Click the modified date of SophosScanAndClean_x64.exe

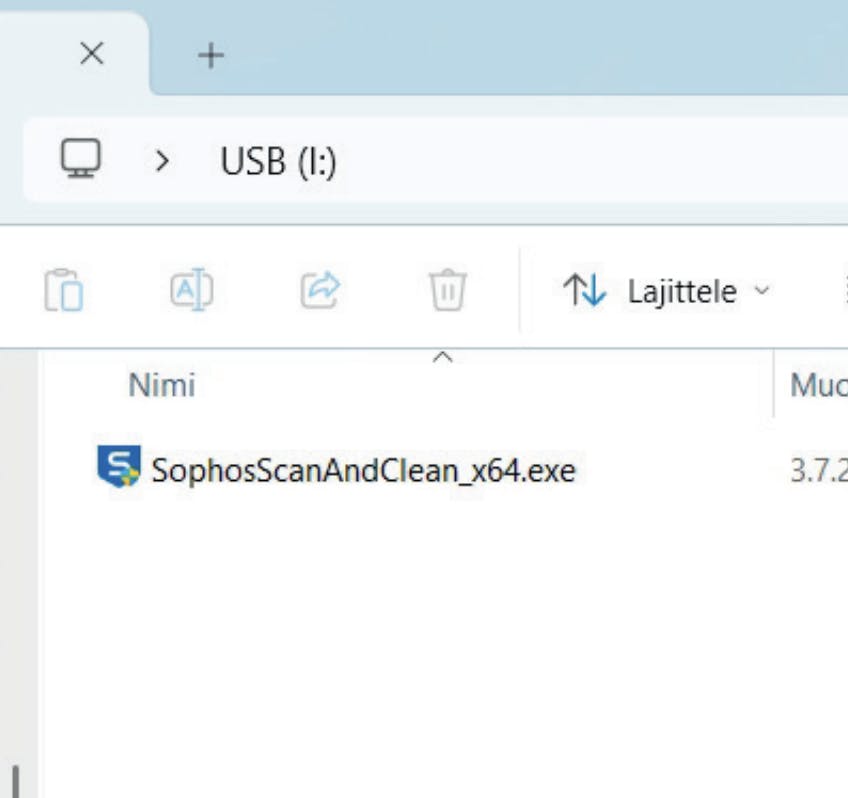point(819,471)
